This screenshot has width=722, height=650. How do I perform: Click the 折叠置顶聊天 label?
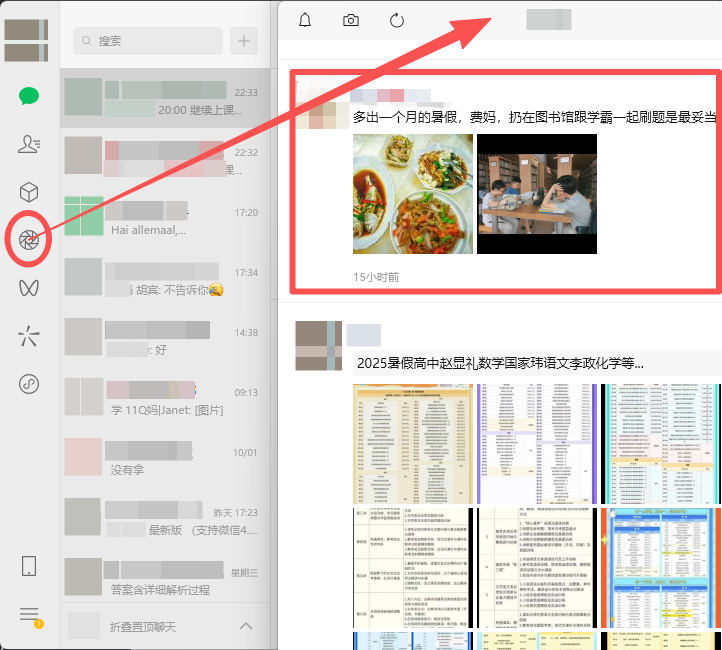pos(143,626)
